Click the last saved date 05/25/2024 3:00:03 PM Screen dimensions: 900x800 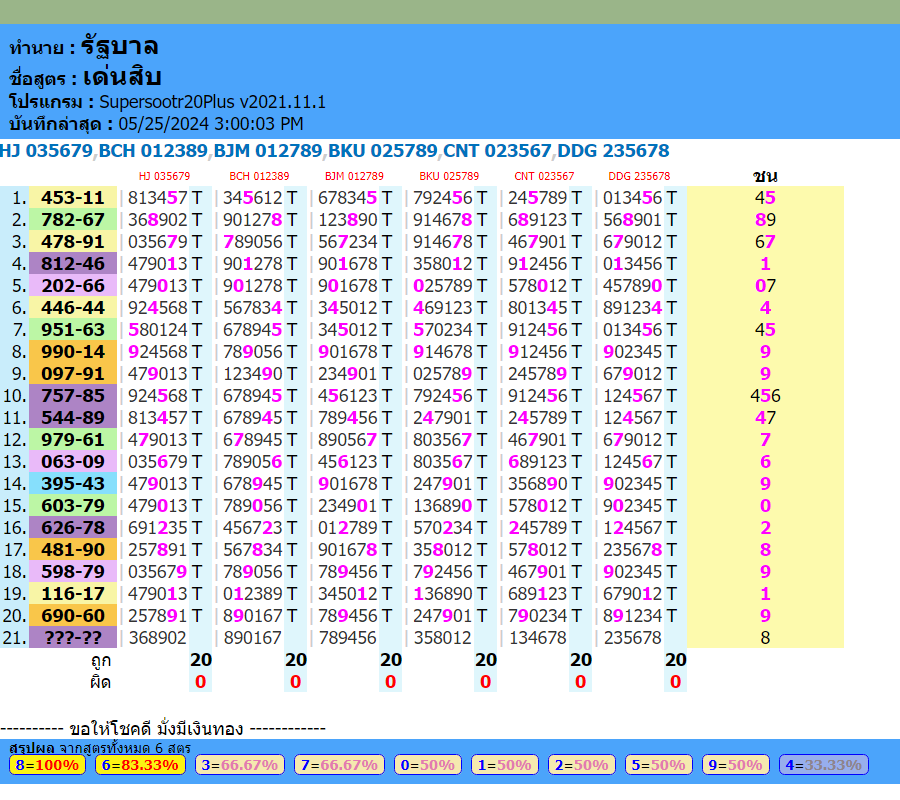[x=211, y=124]
